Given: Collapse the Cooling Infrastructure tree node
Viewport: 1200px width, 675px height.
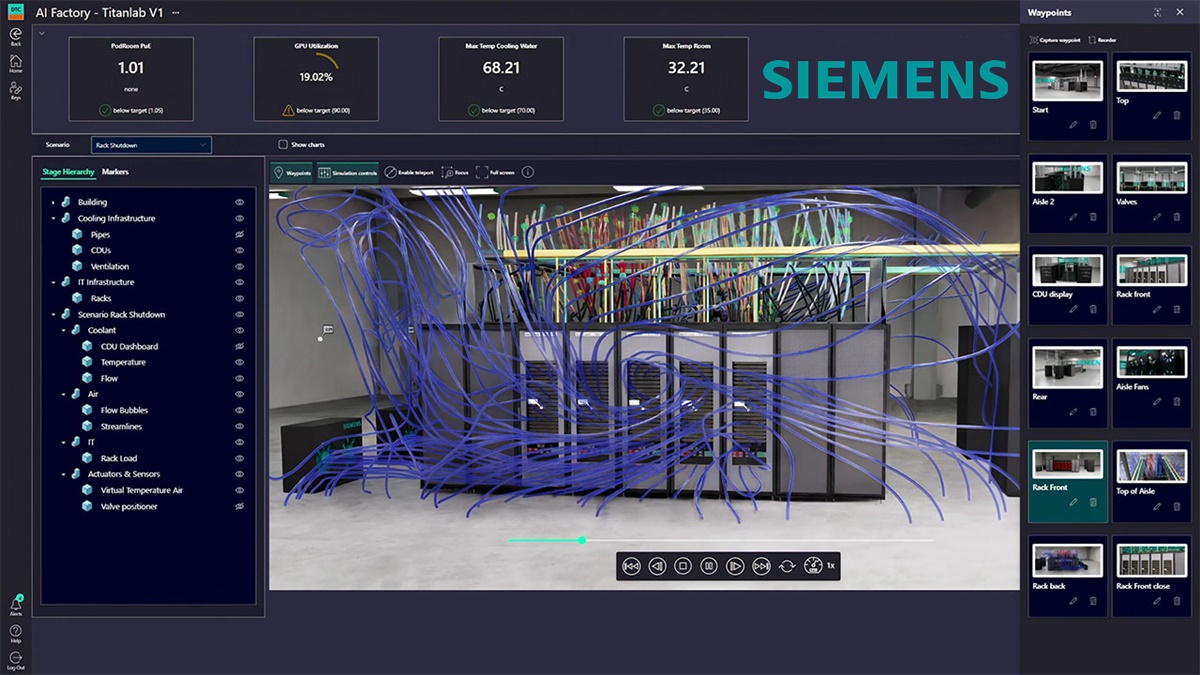Looking at the screenshot, I should pos(53,218).
